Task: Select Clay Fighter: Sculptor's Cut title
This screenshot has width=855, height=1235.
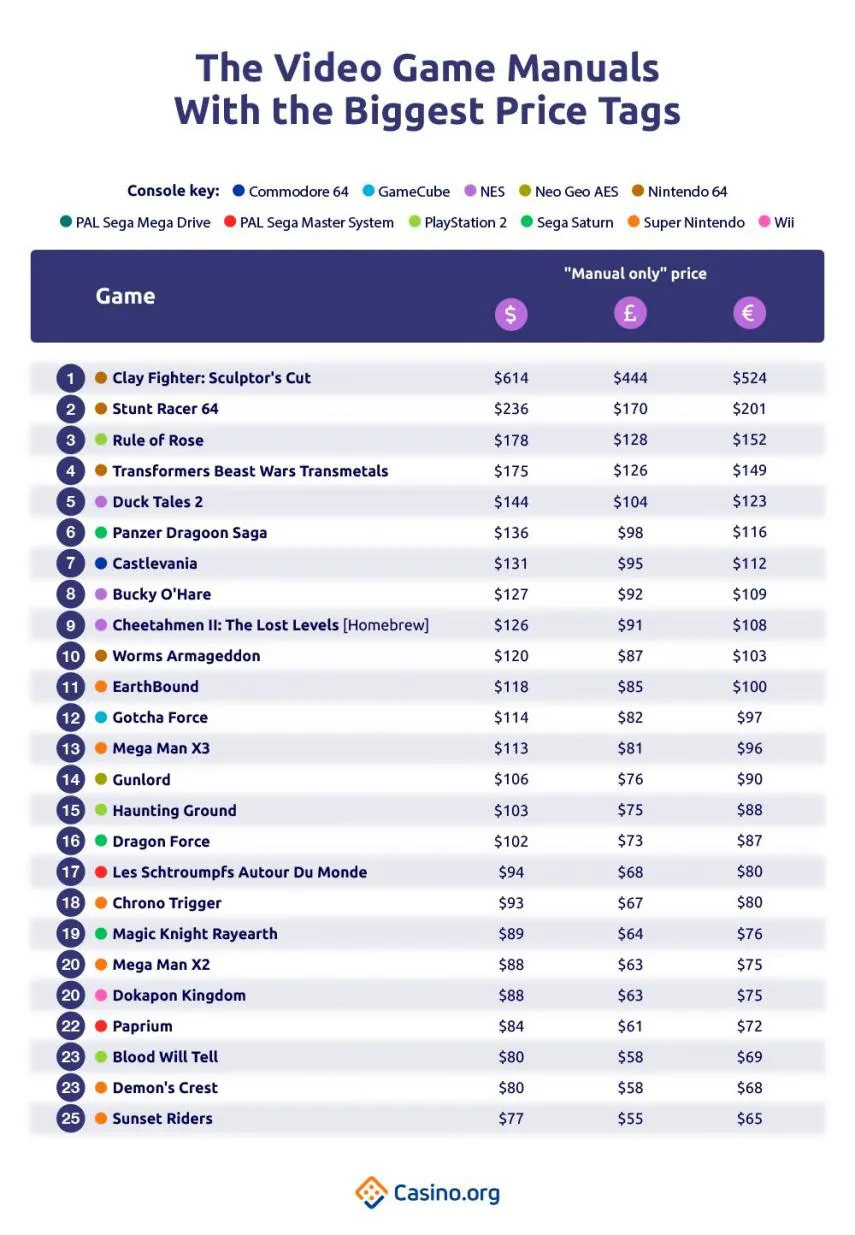Action: 211,378
